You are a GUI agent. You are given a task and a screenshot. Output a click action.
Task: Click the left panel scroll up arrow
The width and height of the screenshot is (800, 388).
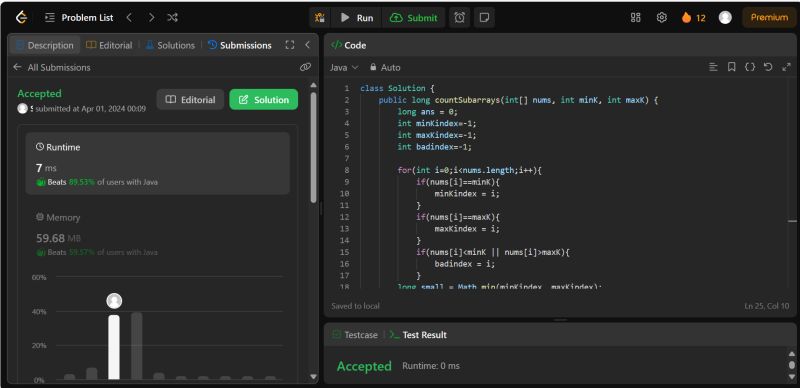pyautogui.click(x=313, y=85)
